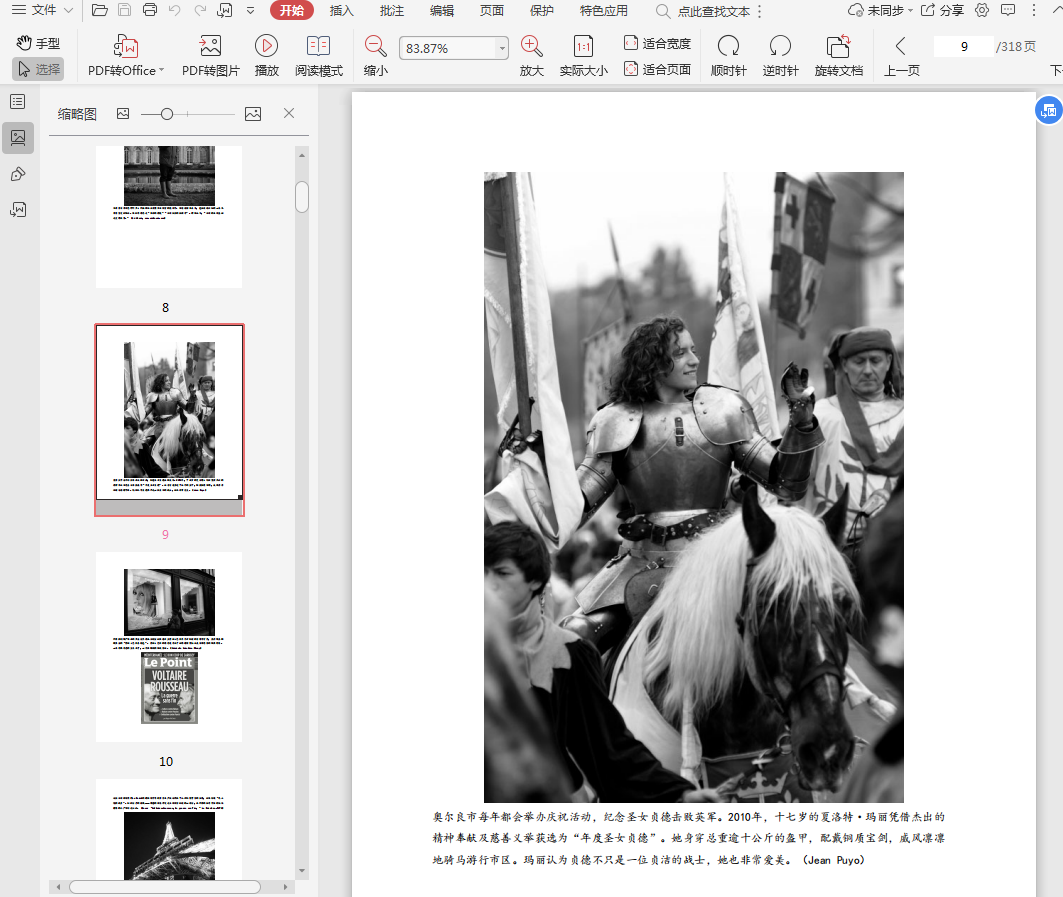Viewport: 1063px width, 897px height.
Task: Click the thumbnail size slider handle
Action: pyautogui.click(x=167, y=114)
